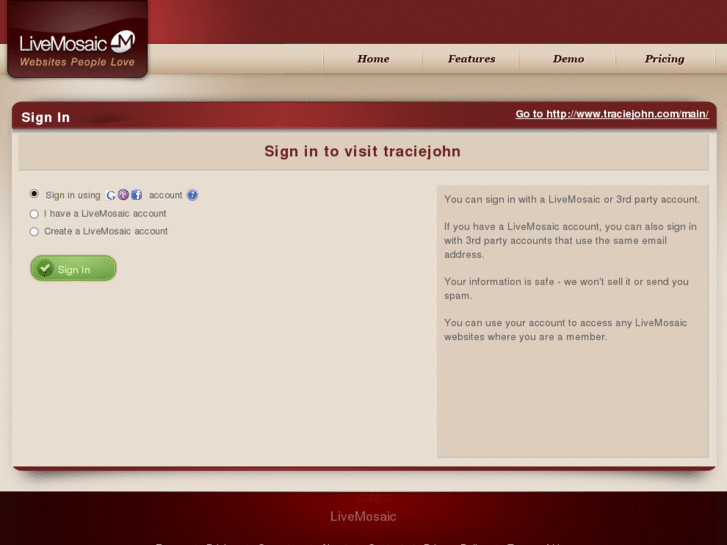Screen dimensions: 727x545
Task: Follow the 'Go to http://www.traciejohn.com/main/' link
Action: [612, 114]
